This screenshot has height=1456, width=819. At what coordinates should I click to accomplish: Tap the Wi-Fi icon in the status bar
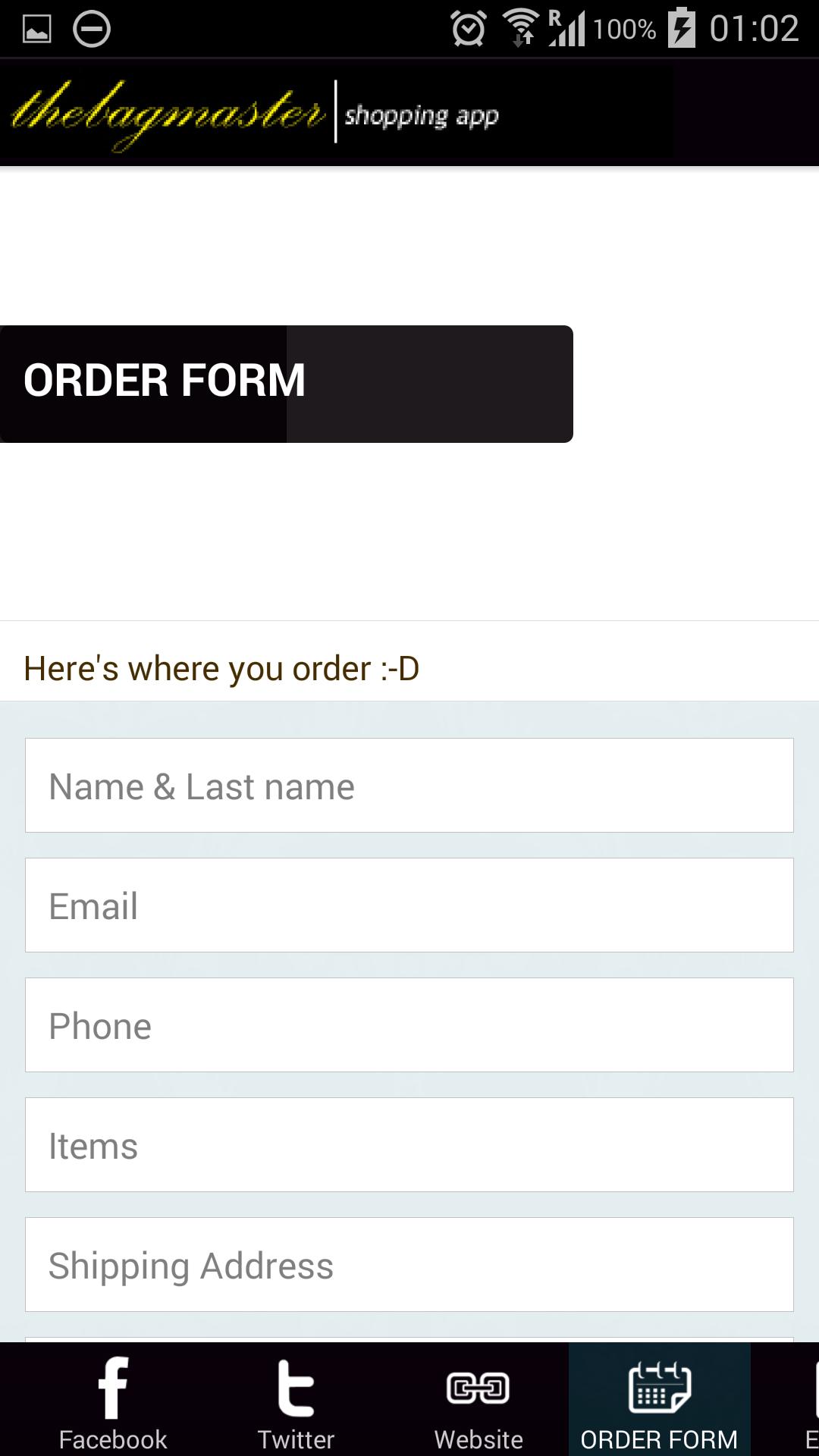click(521, 25)
